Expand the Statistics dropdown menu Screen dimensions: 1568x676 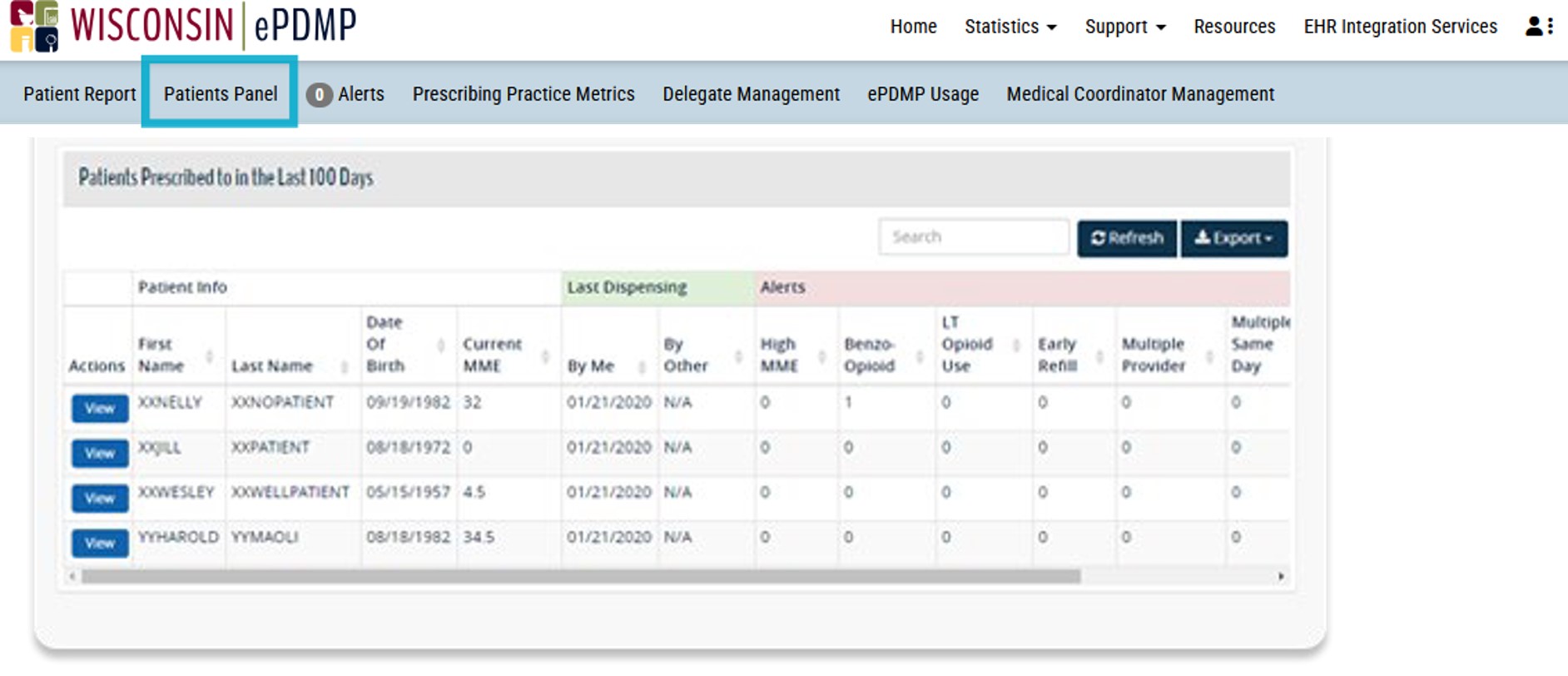tap(1010, 27)
